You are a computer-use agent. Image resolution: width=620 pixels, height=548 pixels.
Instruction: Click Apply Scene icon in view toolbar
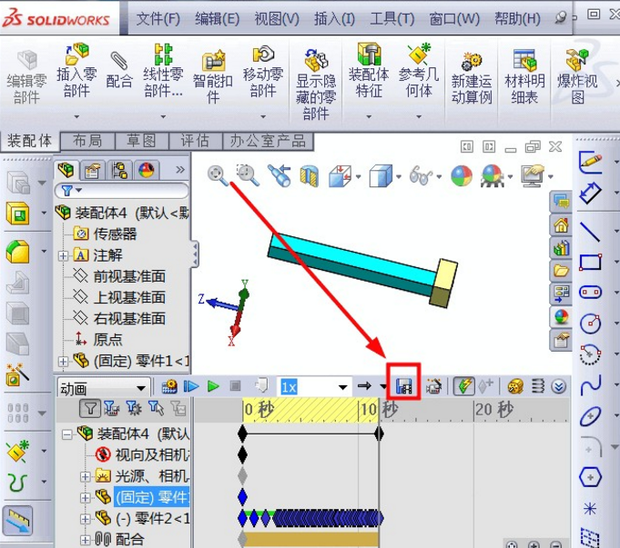(x=492, y=176)
